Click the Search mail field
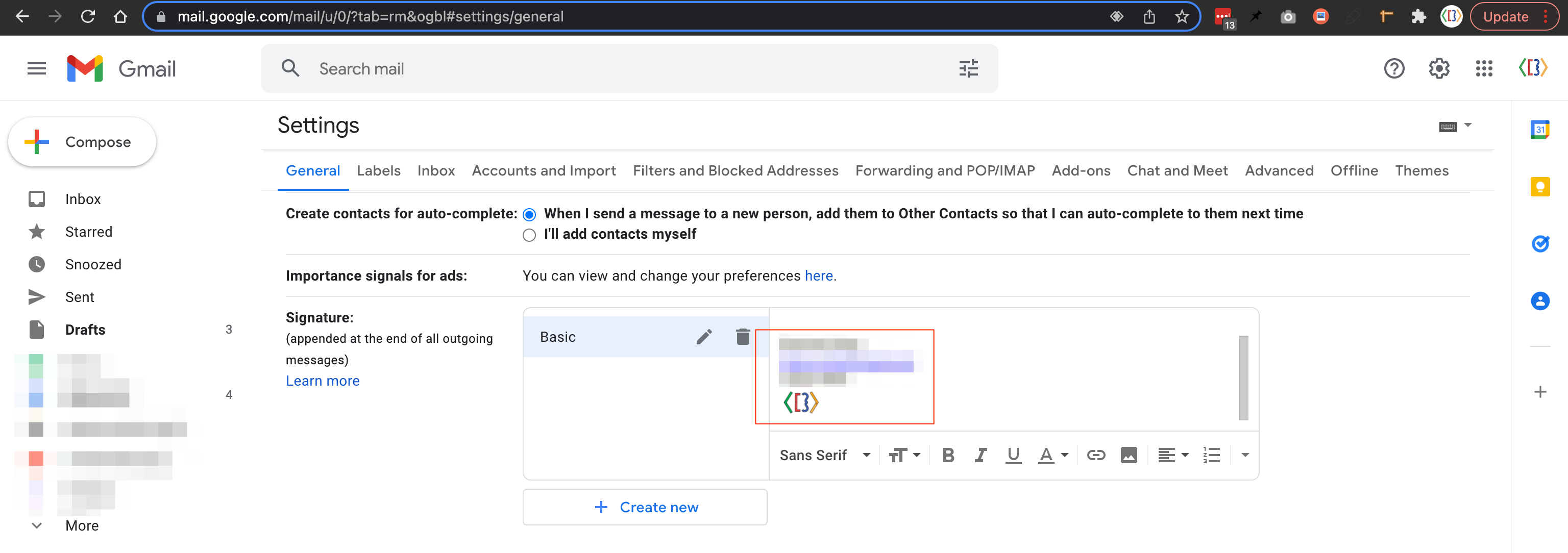This screenshot has height=553, width=1568. click(x=629, y=69)
